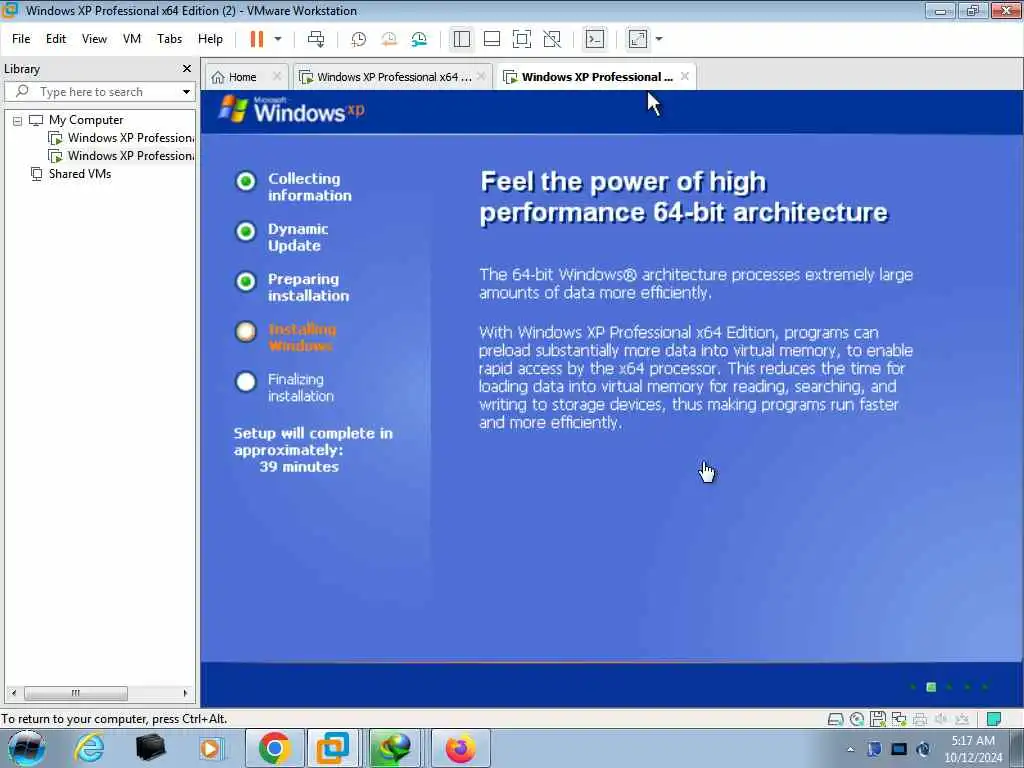Click the USB controller status icon
The image size is (1024, 768).
pos(962,720)
